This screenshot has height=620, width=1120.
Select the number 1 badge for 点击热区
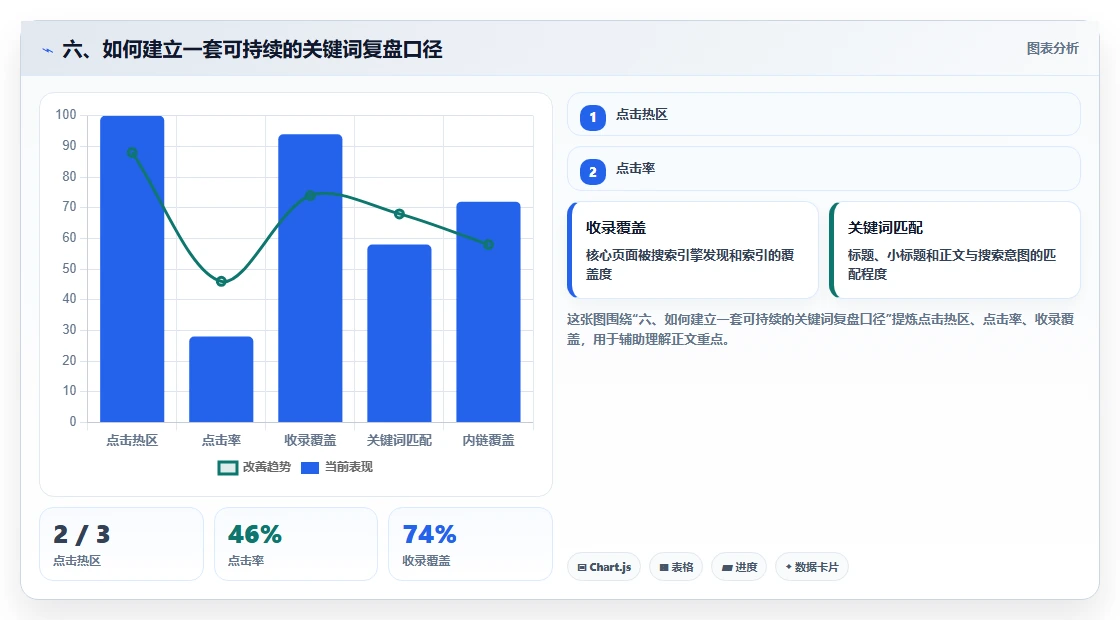(x=592, y=118)
